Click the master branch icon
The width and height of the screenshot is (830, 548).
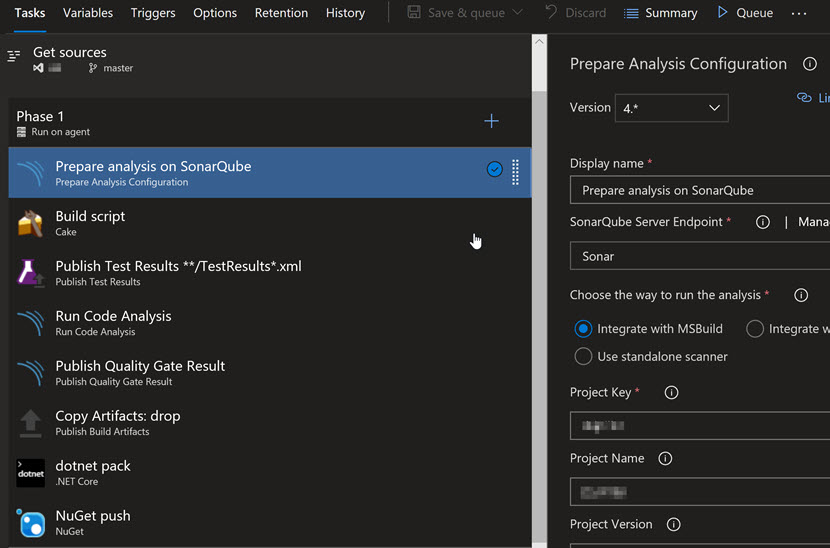(93, 68)
